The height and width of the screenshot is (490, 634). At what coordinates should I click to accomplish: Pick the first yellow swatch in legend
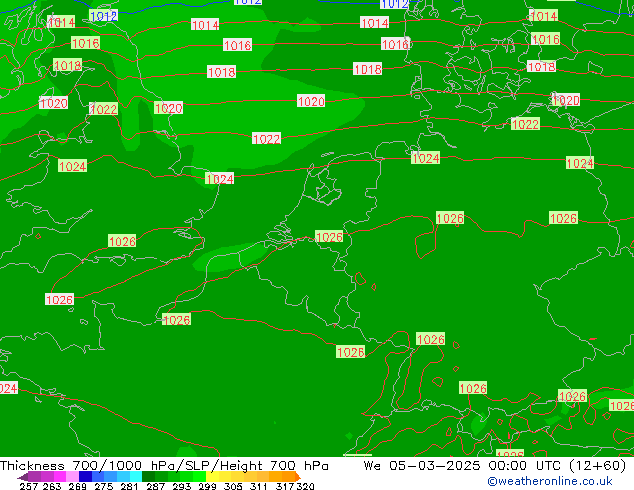(x=212, y=476)
